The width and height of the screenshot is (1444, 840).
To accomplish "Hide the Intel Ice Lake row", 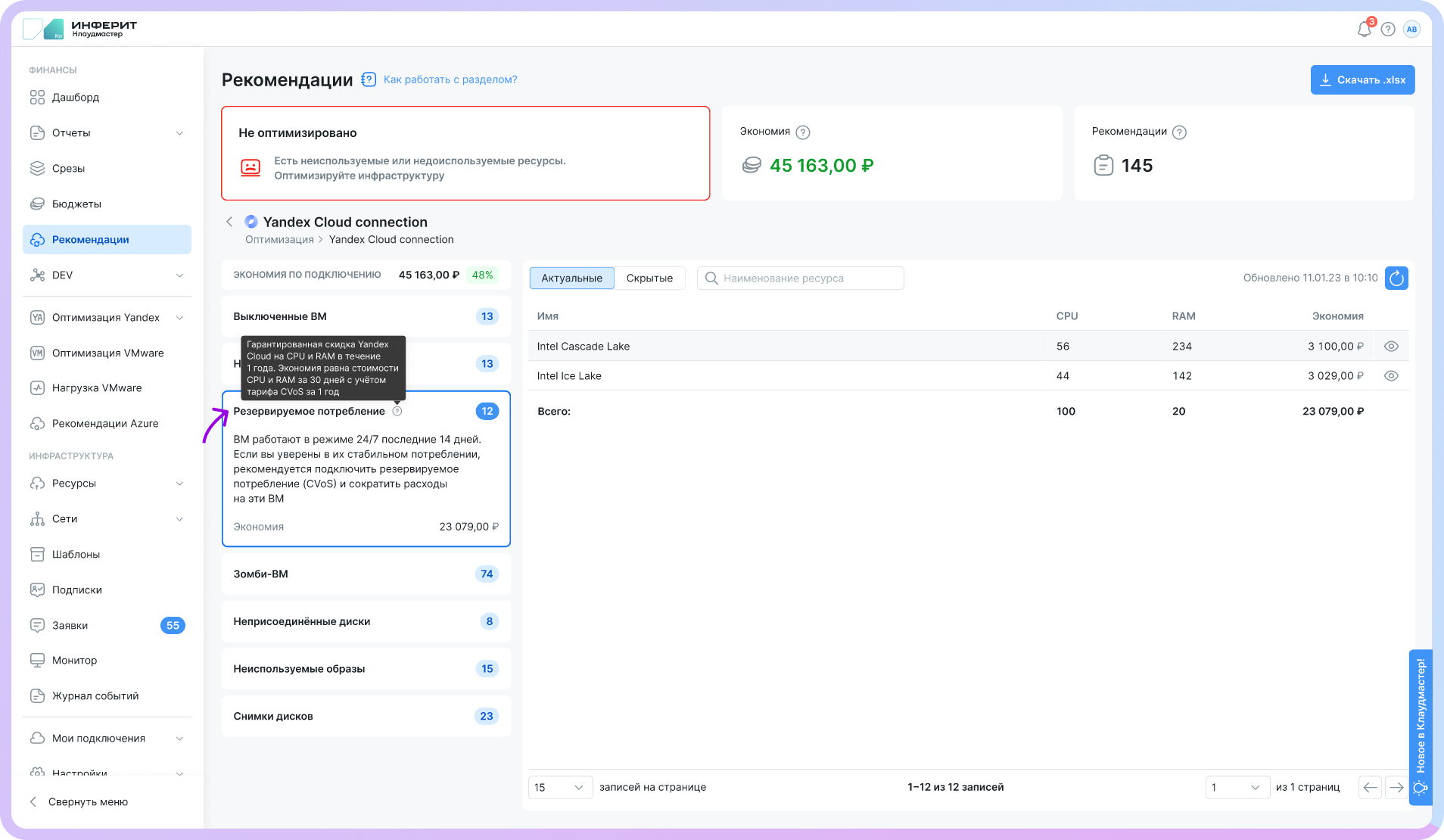I will (1391, 376).
